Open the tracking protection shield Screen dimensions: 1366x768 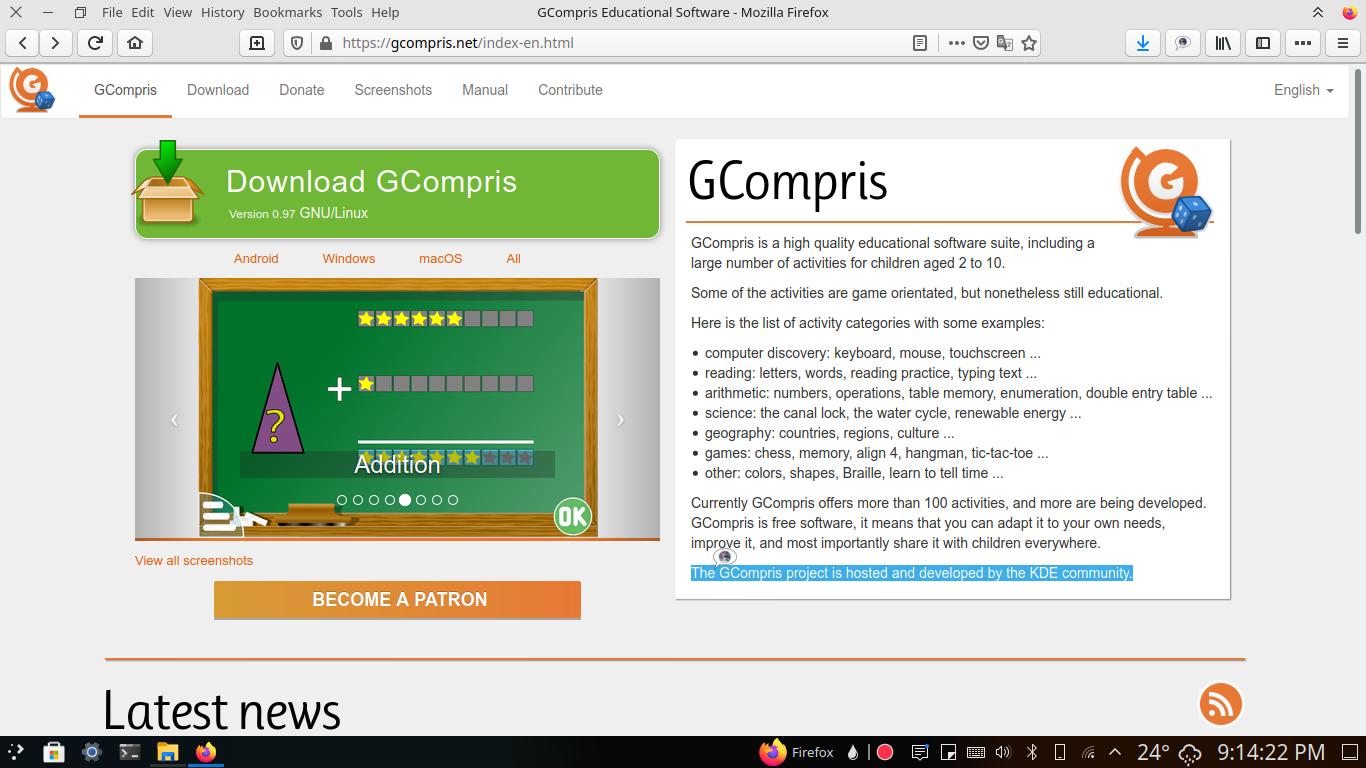297,43
